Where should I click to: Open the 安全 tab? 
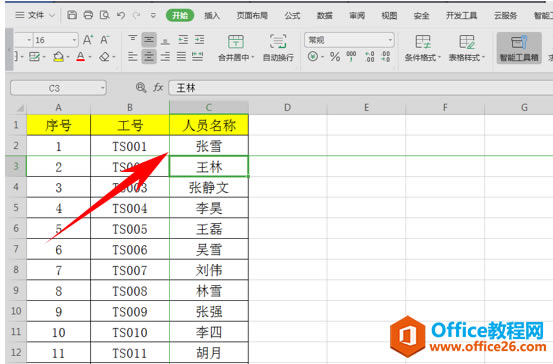click(x=421, y=15)
